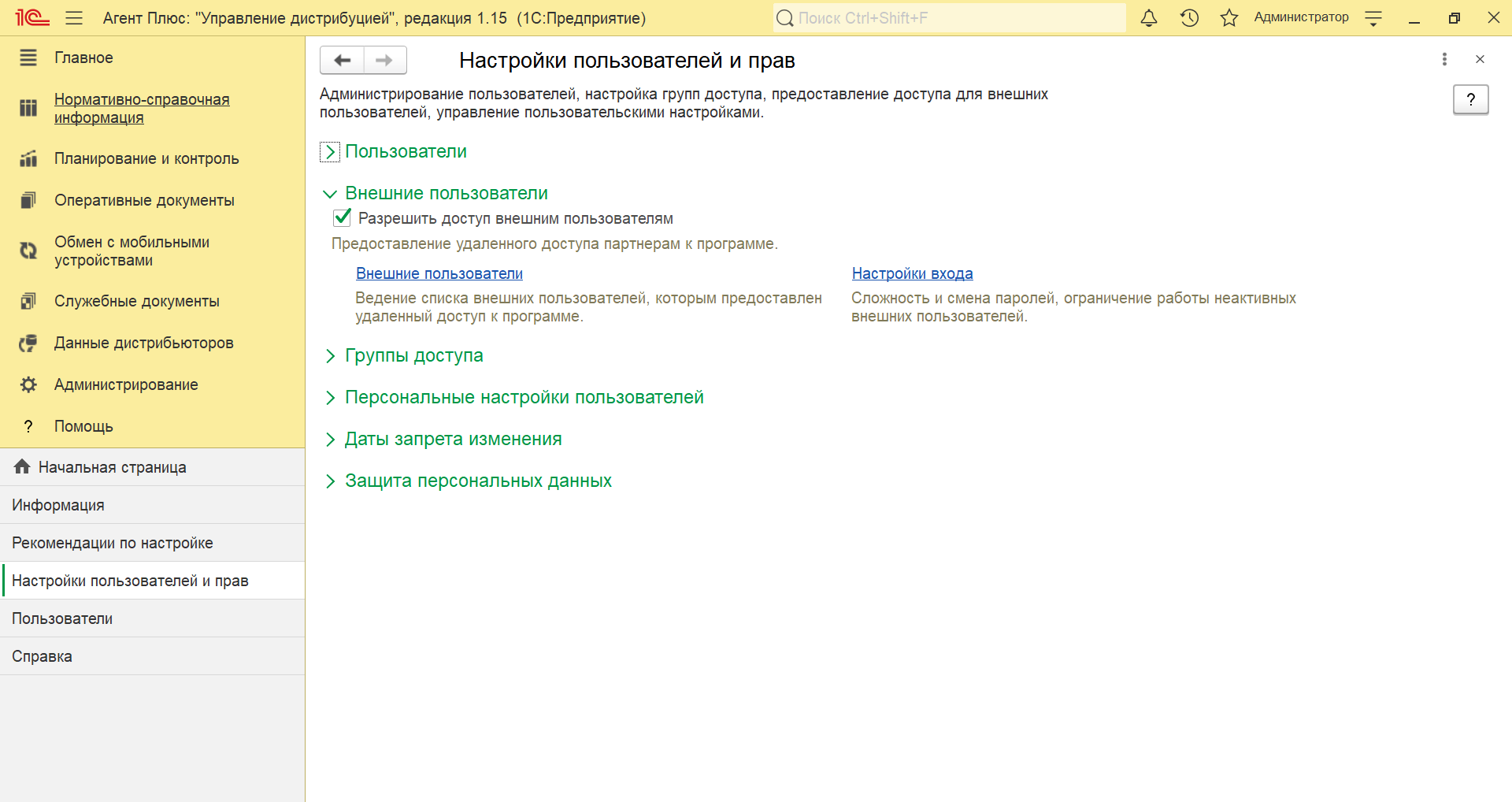Expand Даты запрета изменения section

pyautogui.click(x=330, y=440)
